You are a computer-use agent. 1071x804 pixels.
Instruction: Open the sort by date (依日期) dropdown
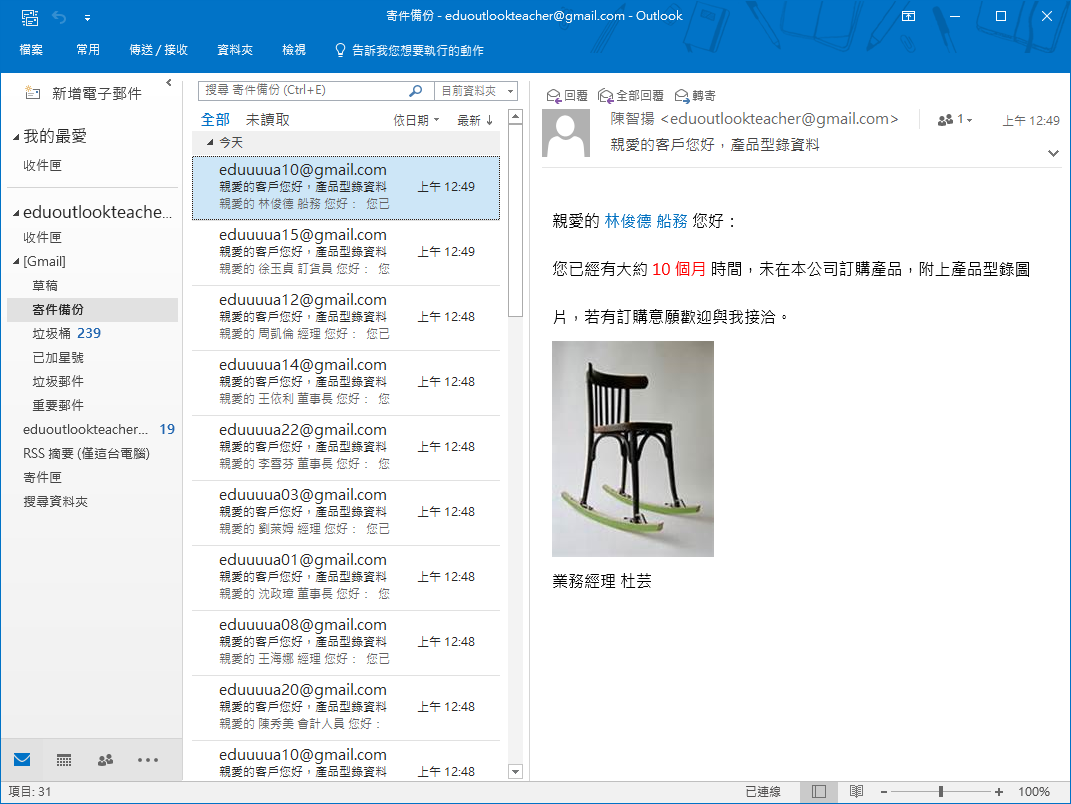coord(416,120)
